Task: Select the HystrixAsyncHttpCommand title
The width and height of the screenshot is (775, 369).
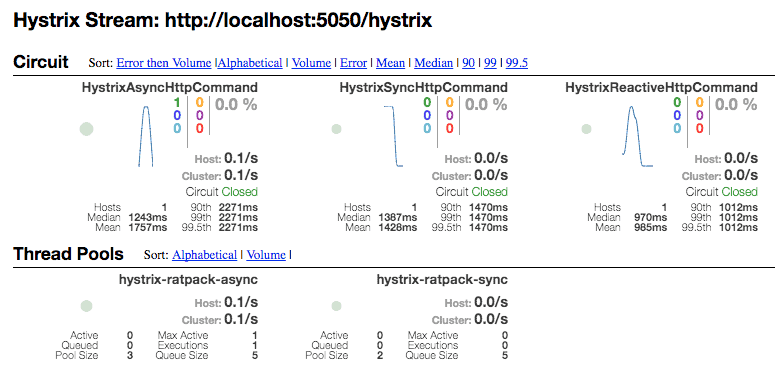Action: pyautogui.click(x=170, y=88)
